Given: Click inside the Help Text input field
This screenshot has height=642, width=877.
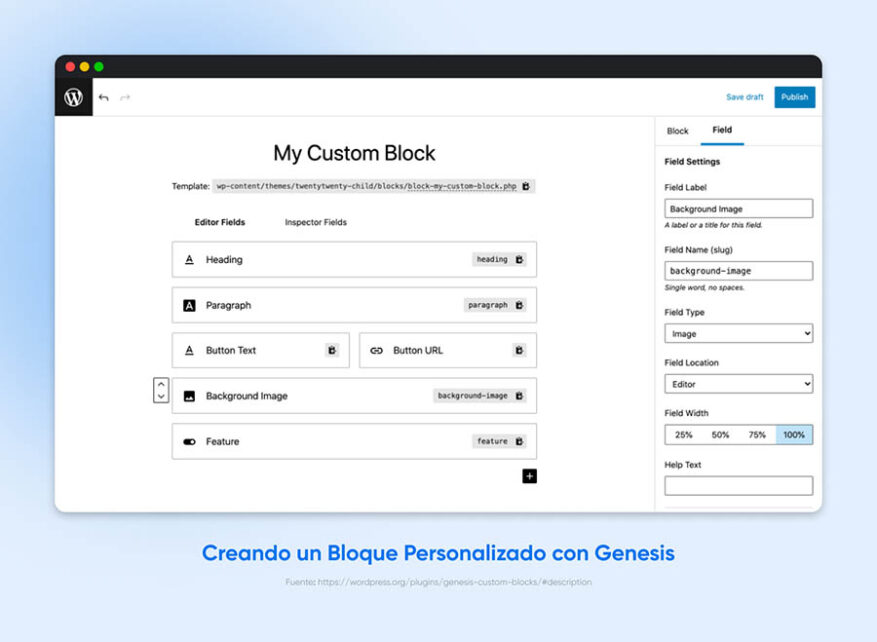Looking at the screenshot, I should coord(738,485).
